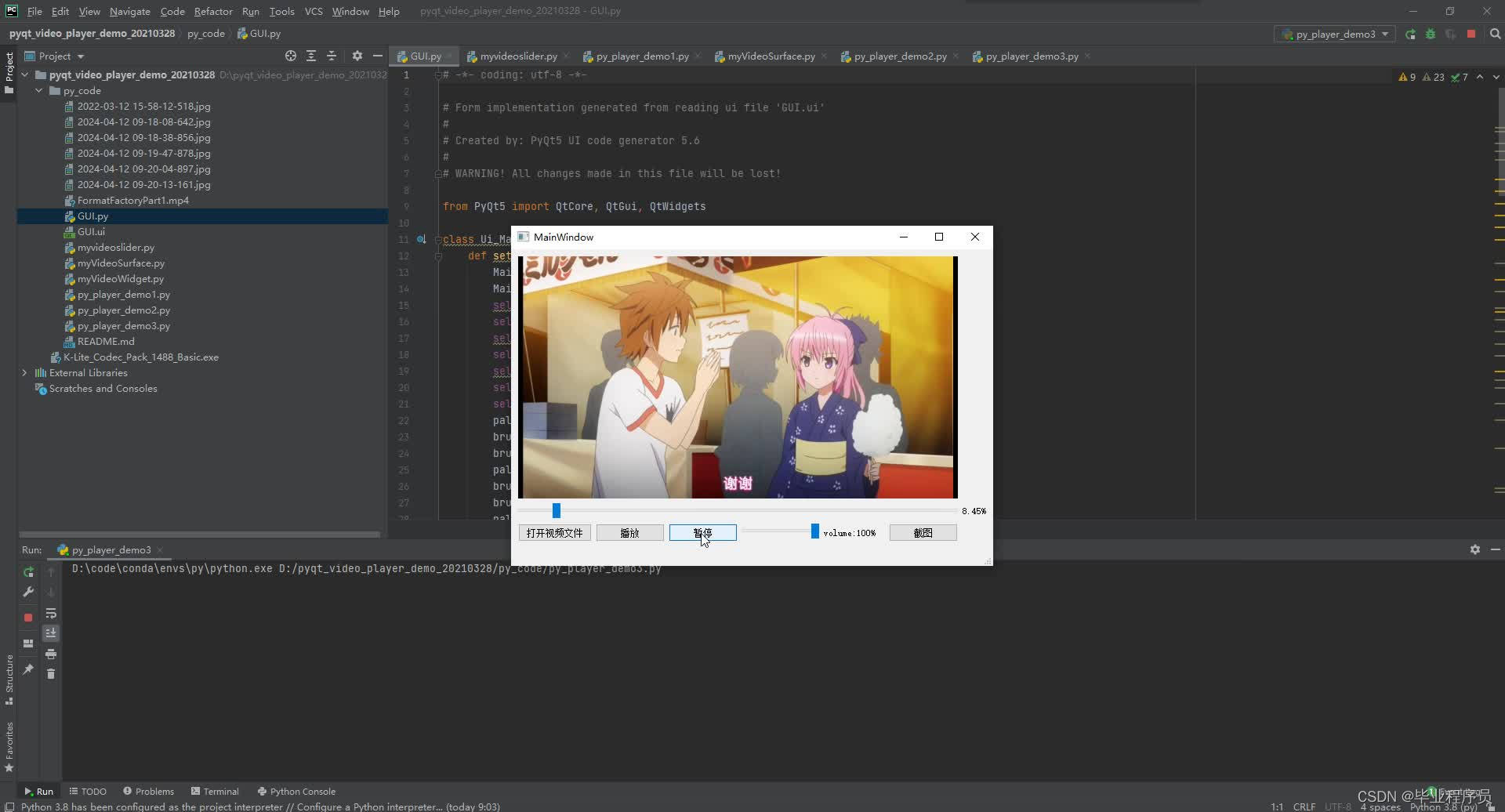Select myVideoWidget.py in project tree

tap(121, 278)
